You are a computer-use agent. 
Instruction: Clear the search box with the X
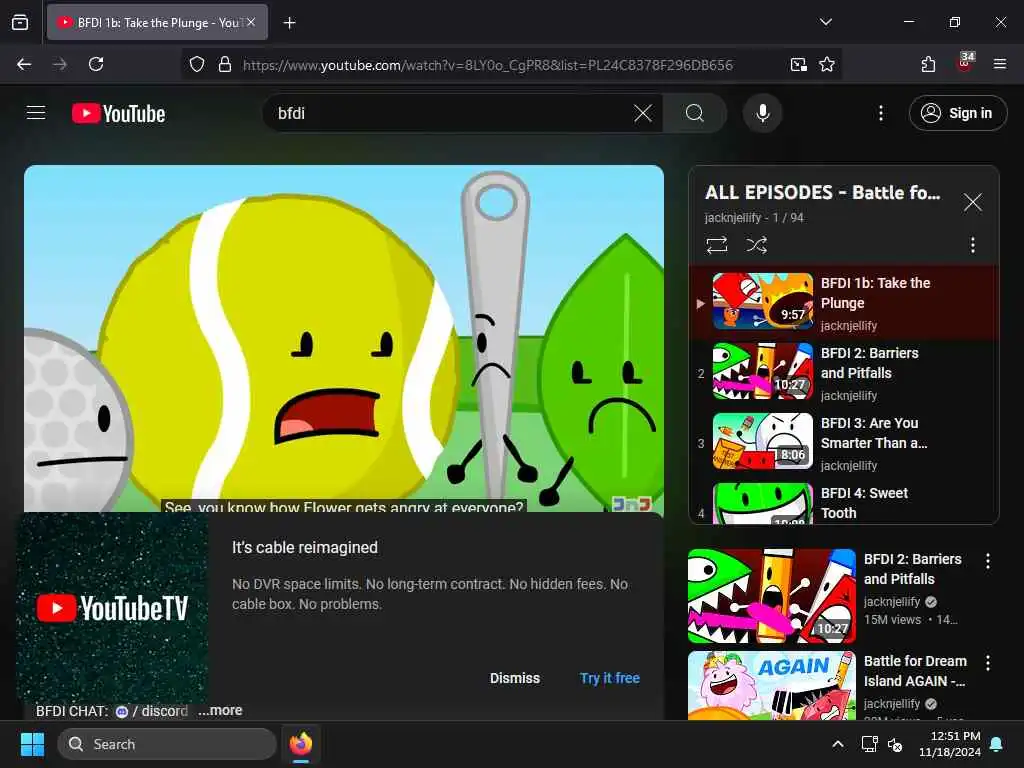tap(643, 114)
